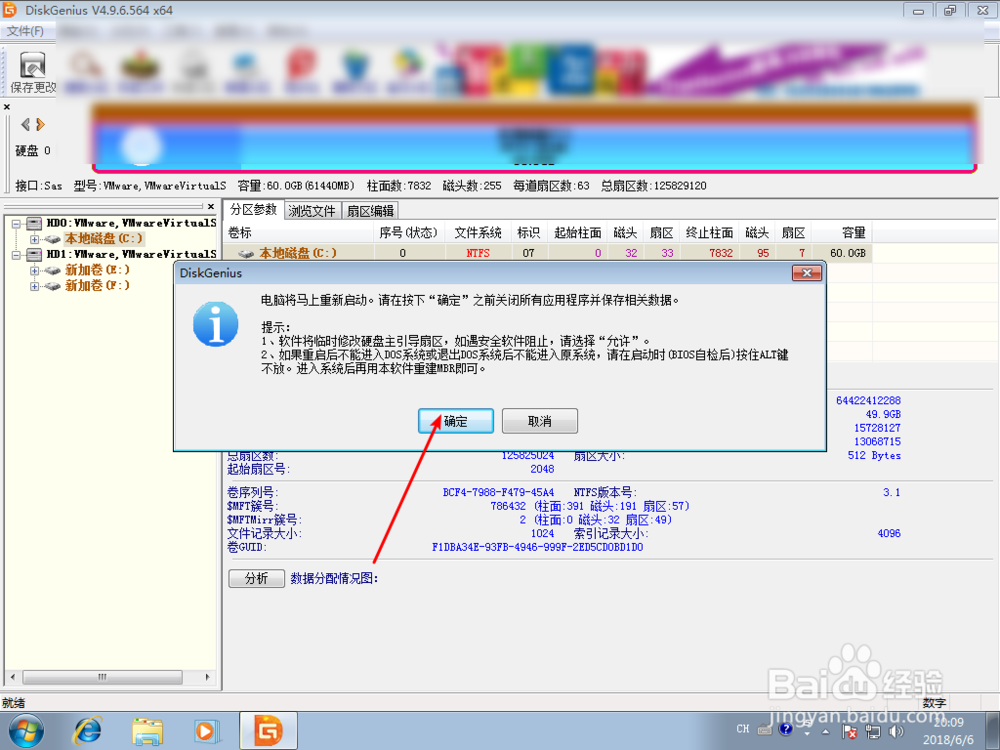
Task: Select 新加卷(E:) in the tree
Action: click(97, 270)
